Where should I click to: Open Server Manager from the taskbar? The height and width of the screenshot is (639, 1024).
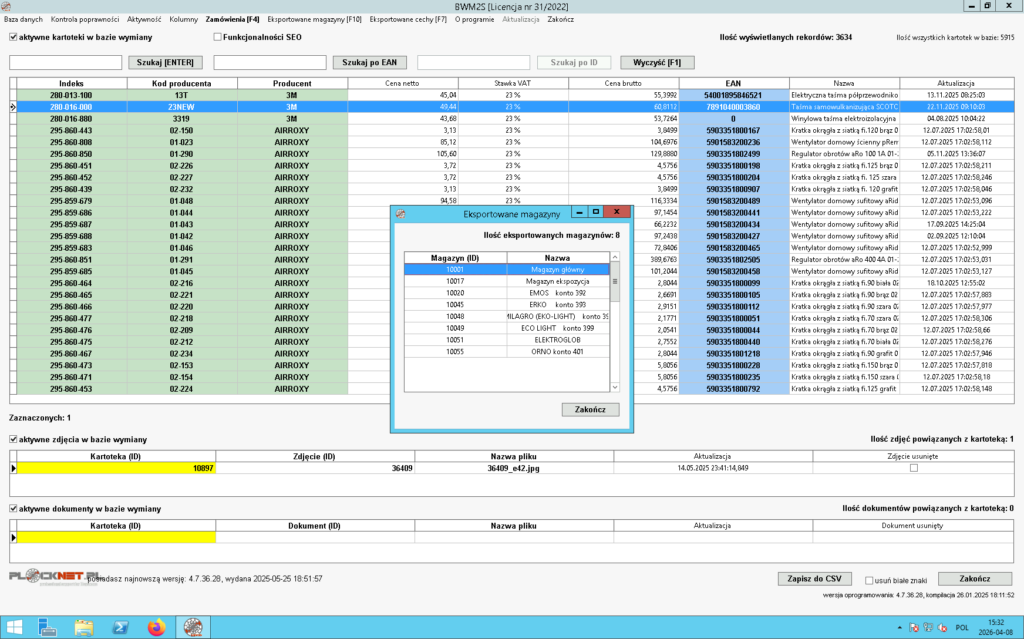(x=47, y=627)
